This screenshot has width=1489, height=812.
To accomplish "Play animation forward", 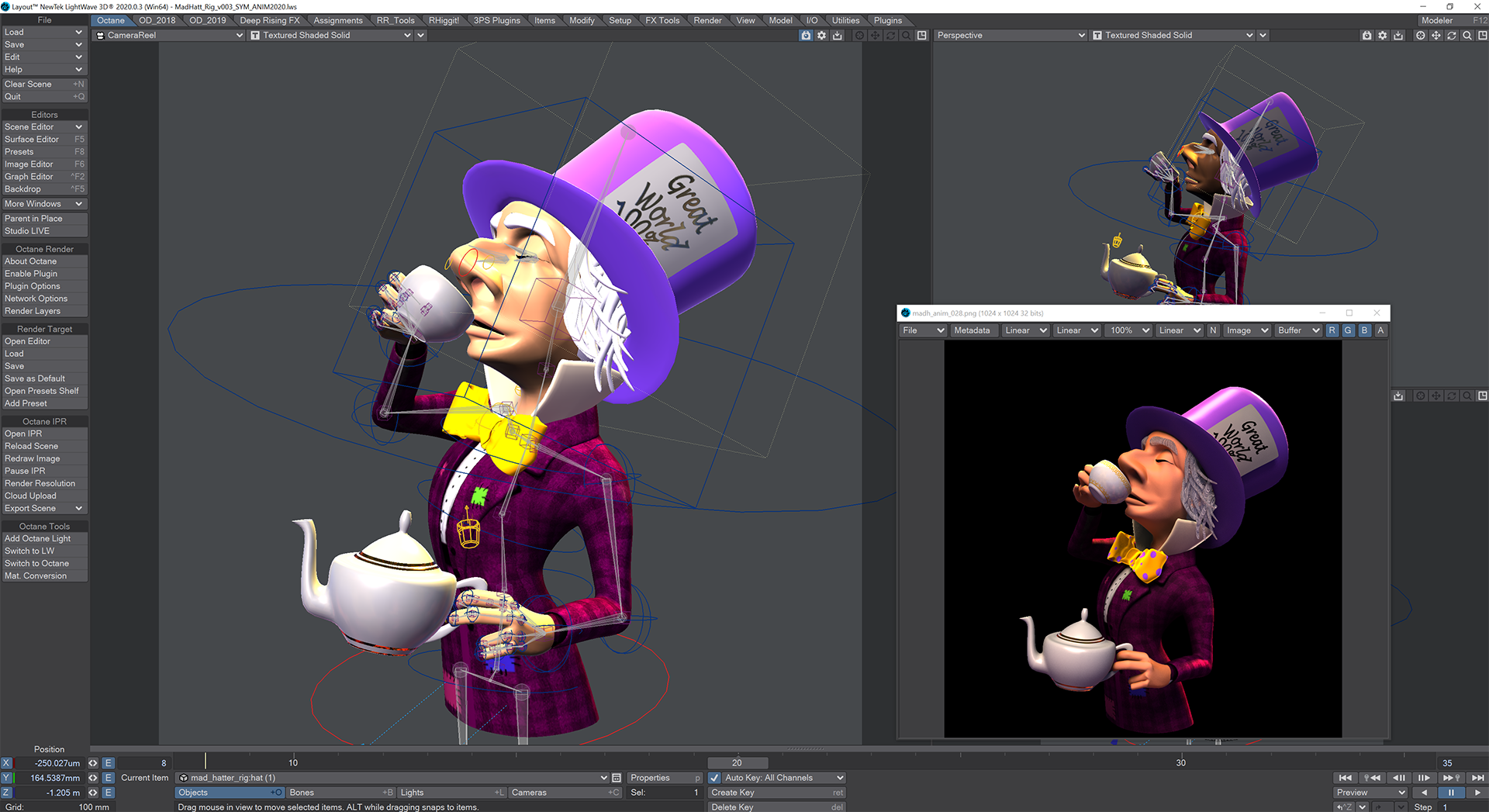I will click(x=1477, y=793).
